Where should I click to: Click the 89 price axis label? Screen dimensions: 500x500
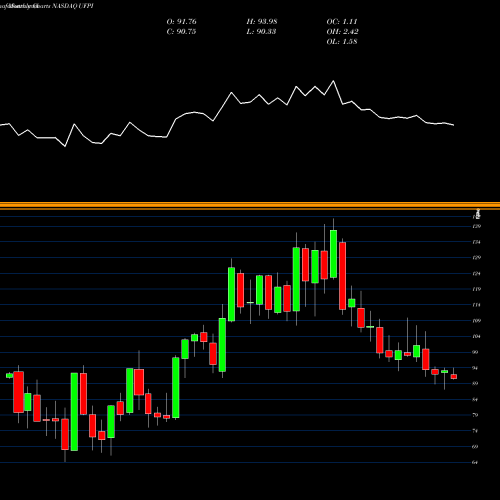[x=475, y=383]
